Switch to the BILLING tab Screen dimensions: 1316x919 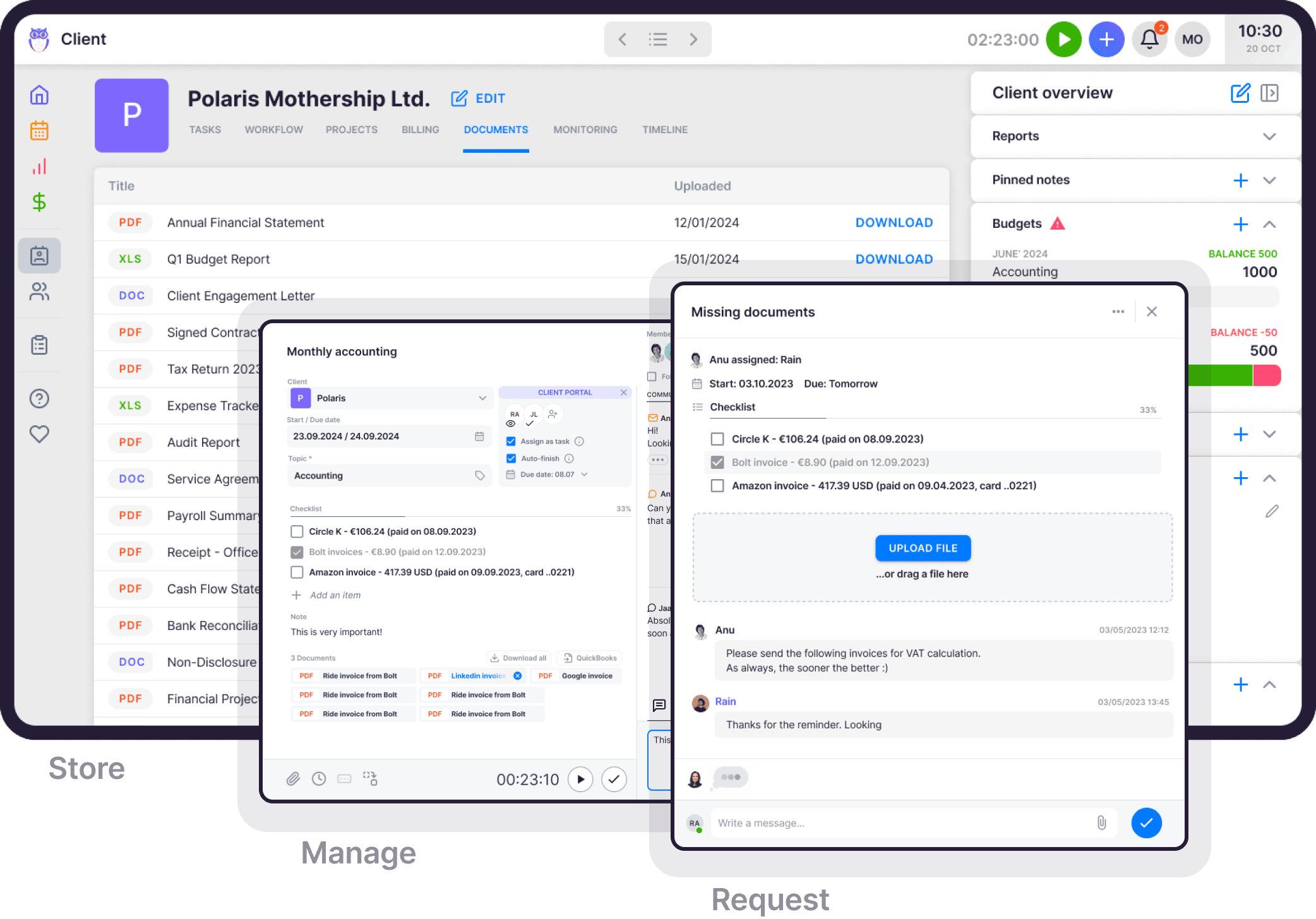tap(420, 129)
